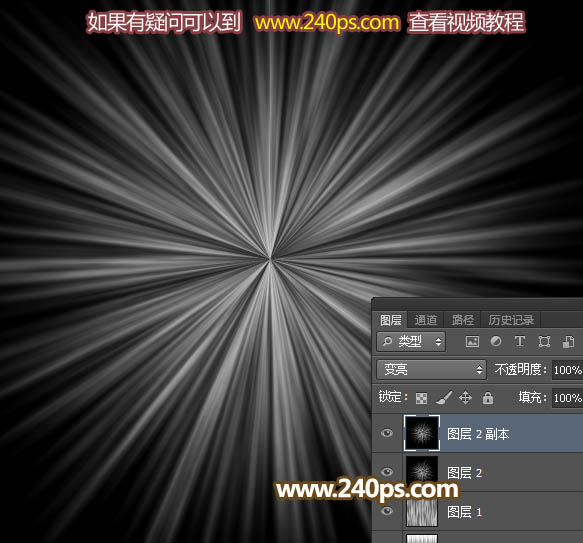Screen dimensions: 583x543
Task: Filter layers by smart object icon
Action: coord(568,341)
